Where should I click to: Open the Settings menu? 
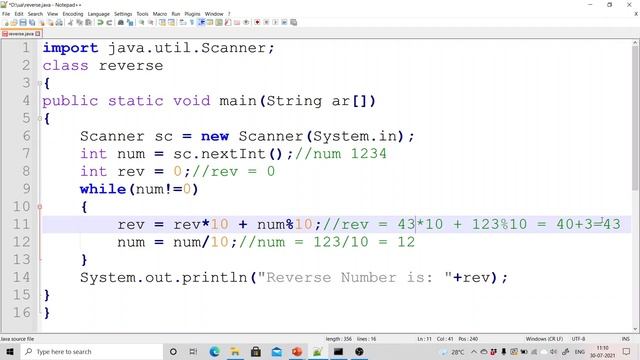click(123, 14)
